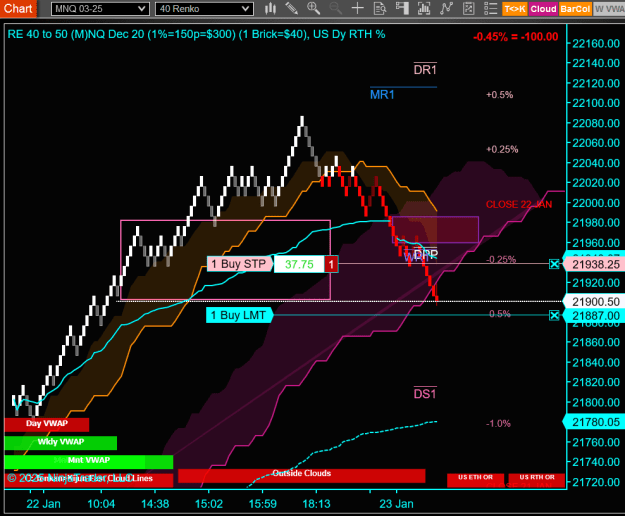This screenshot has width=625, height=516.
Task: Click the -0.45% = -100.00 readout
Action: (x=515, y=37)
